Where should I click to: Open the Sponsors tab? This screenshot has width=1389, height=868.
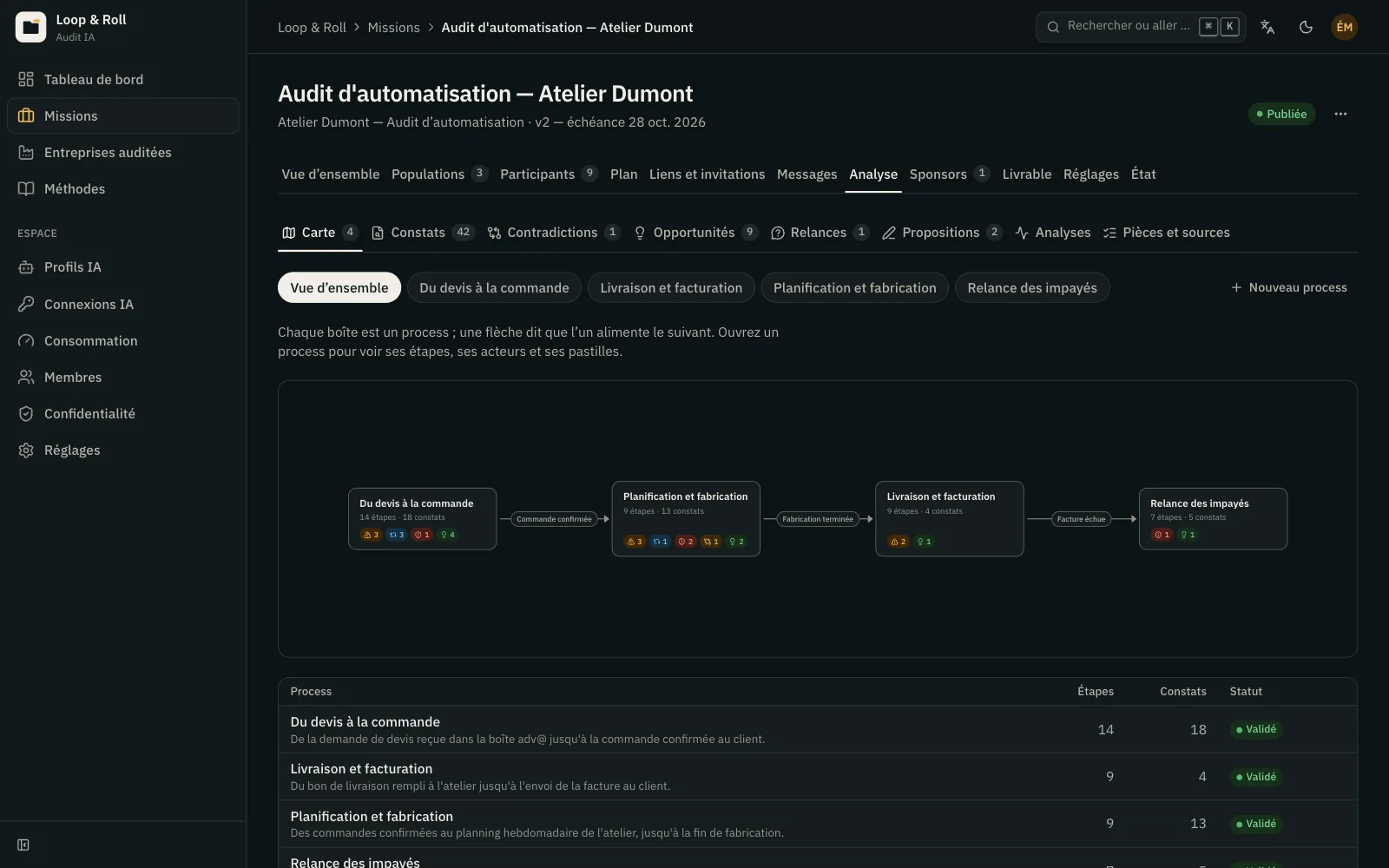(949, 174)
